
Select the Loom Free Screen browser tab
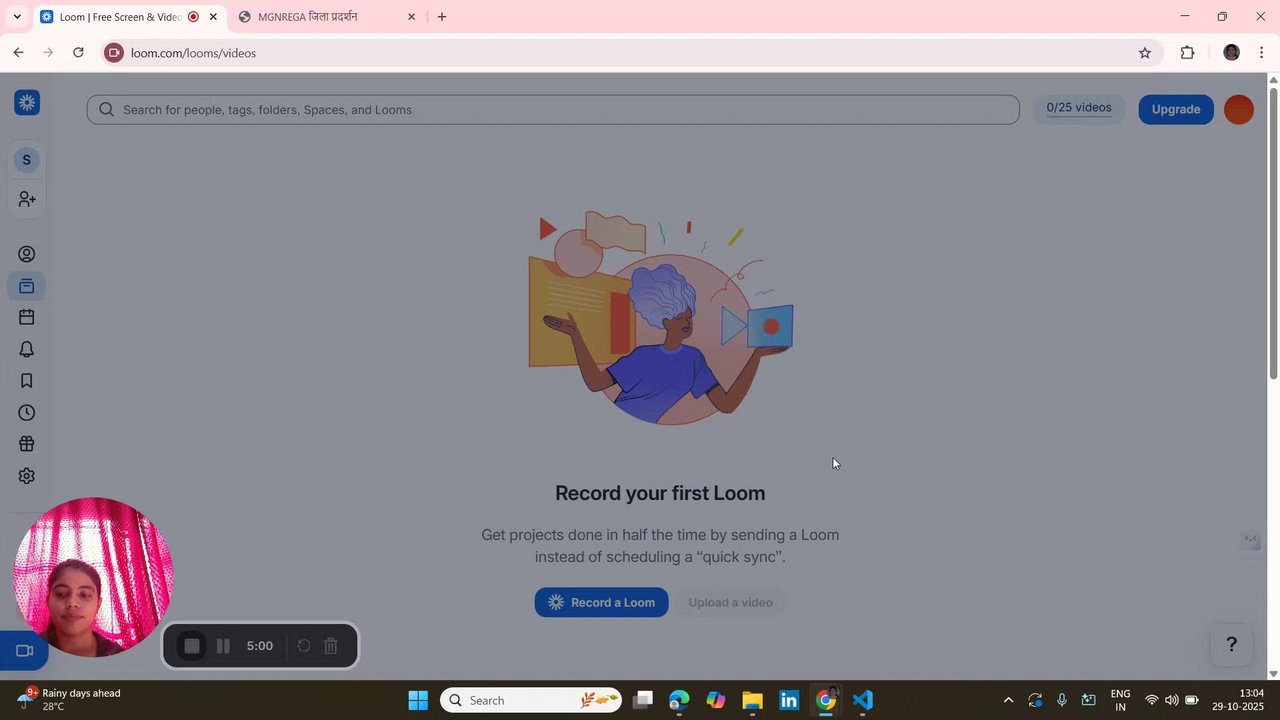120,17
